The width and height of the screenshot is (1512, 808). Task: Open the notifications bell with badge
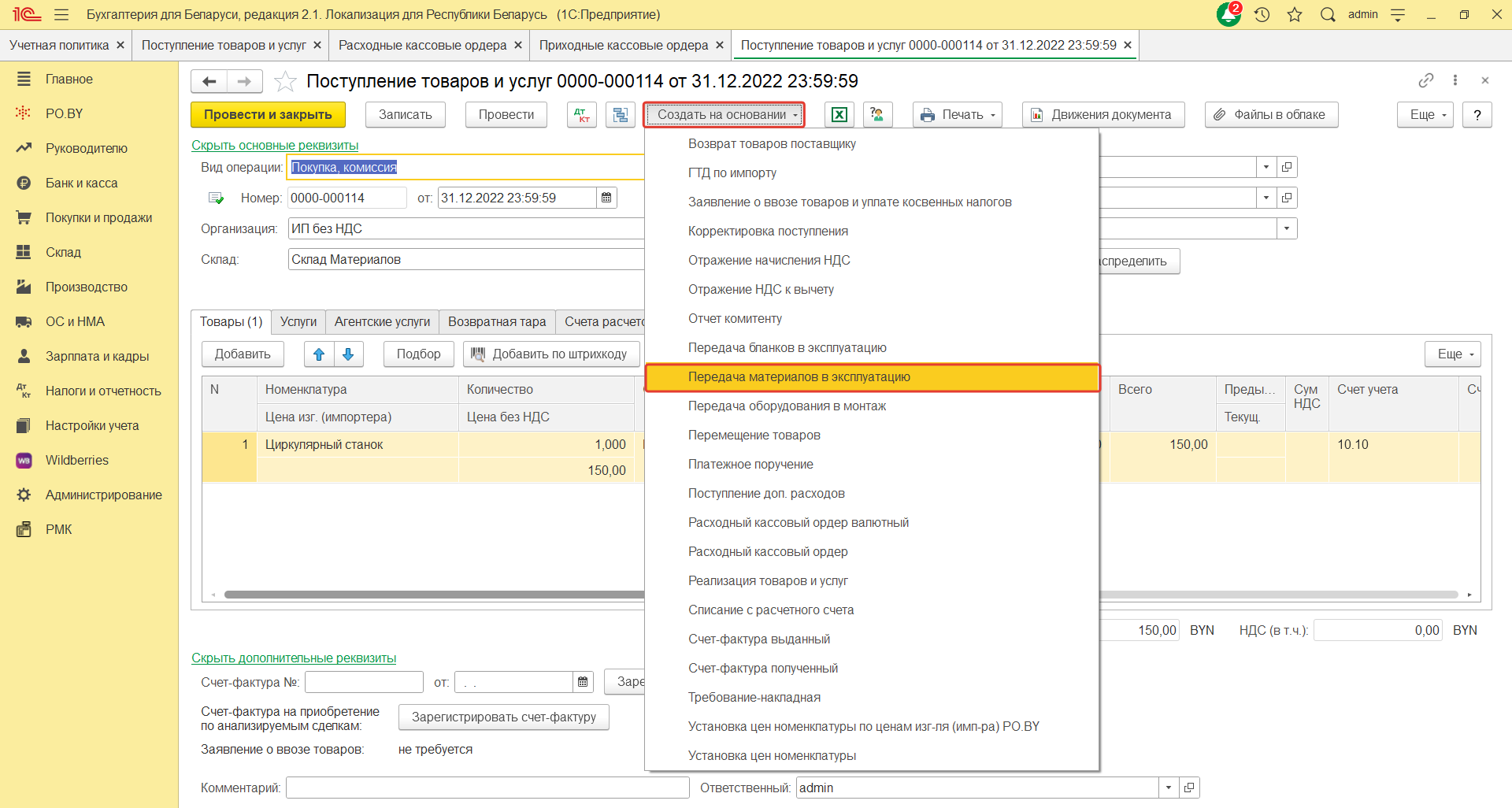coord(1228,14)
